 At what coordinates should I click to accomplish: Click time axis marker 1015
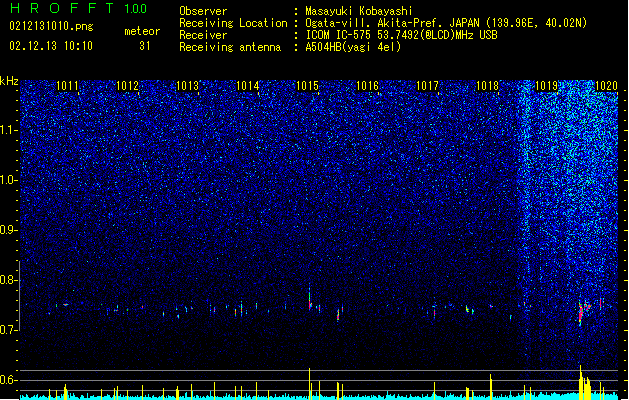point(307,86)
